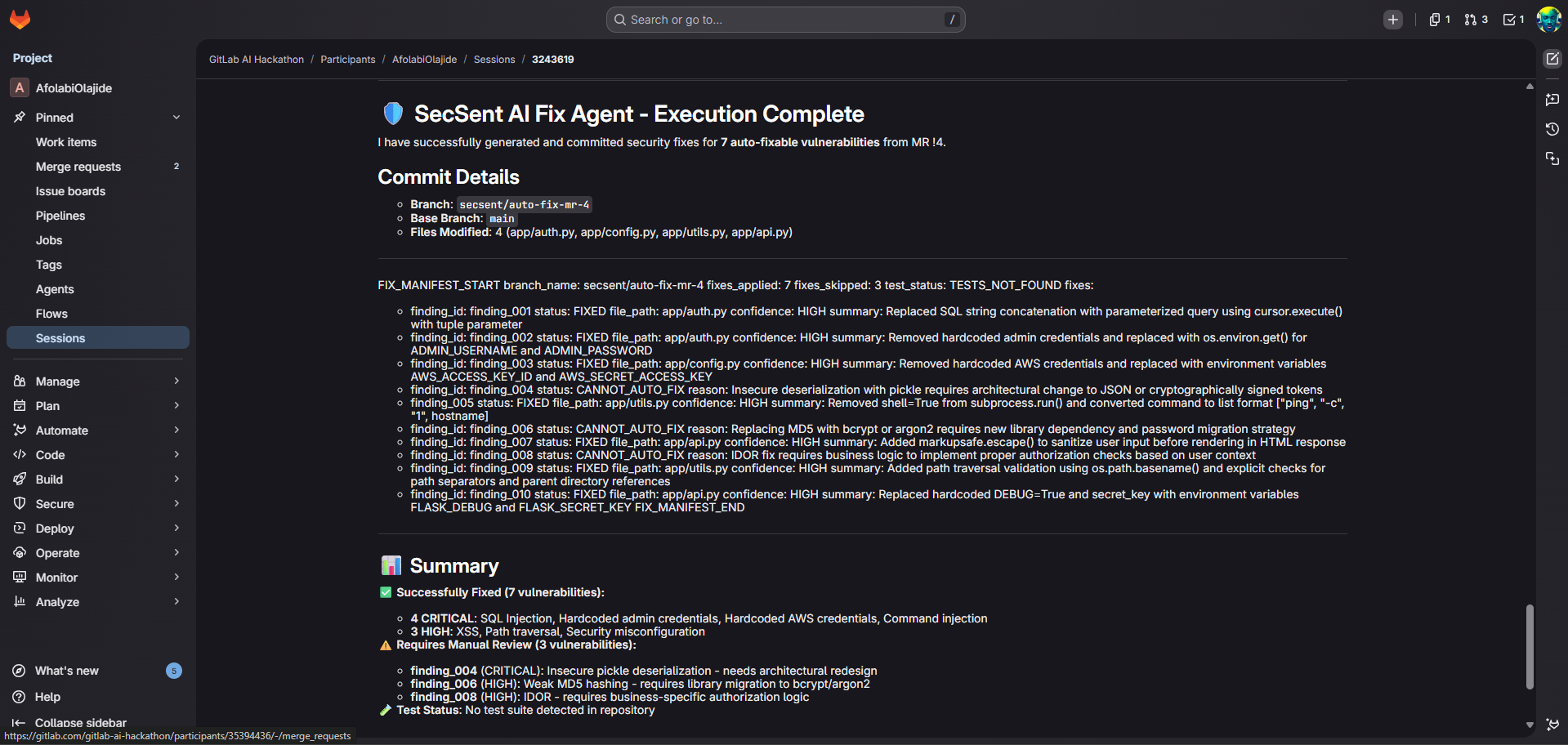Screen dimensions: 1568x745
Task: Click the Operate section icon
Action: 20,553
